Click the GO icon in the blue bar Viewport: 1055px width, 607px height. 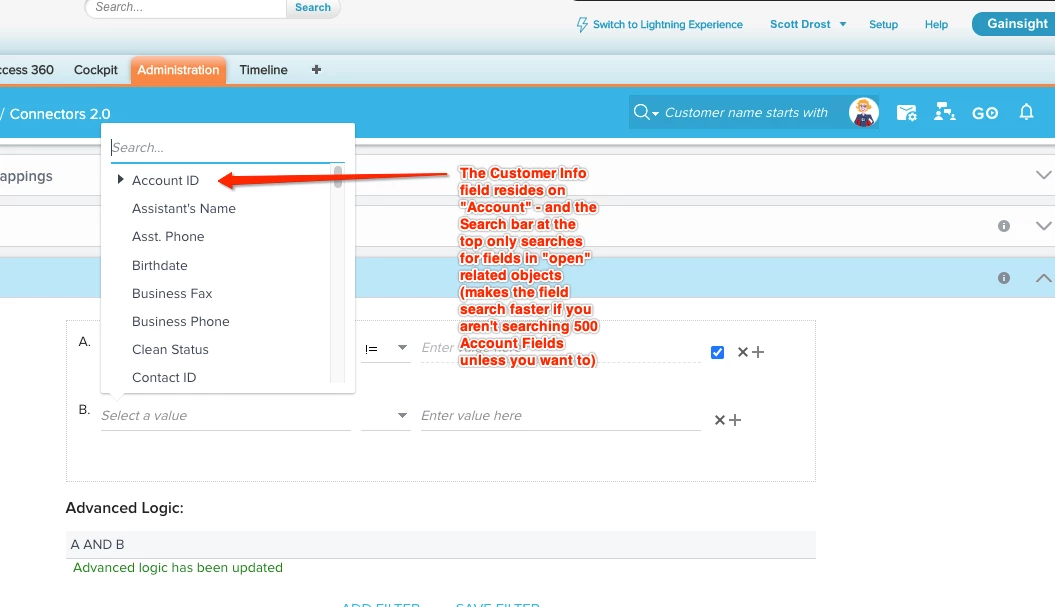coord(985,113)
